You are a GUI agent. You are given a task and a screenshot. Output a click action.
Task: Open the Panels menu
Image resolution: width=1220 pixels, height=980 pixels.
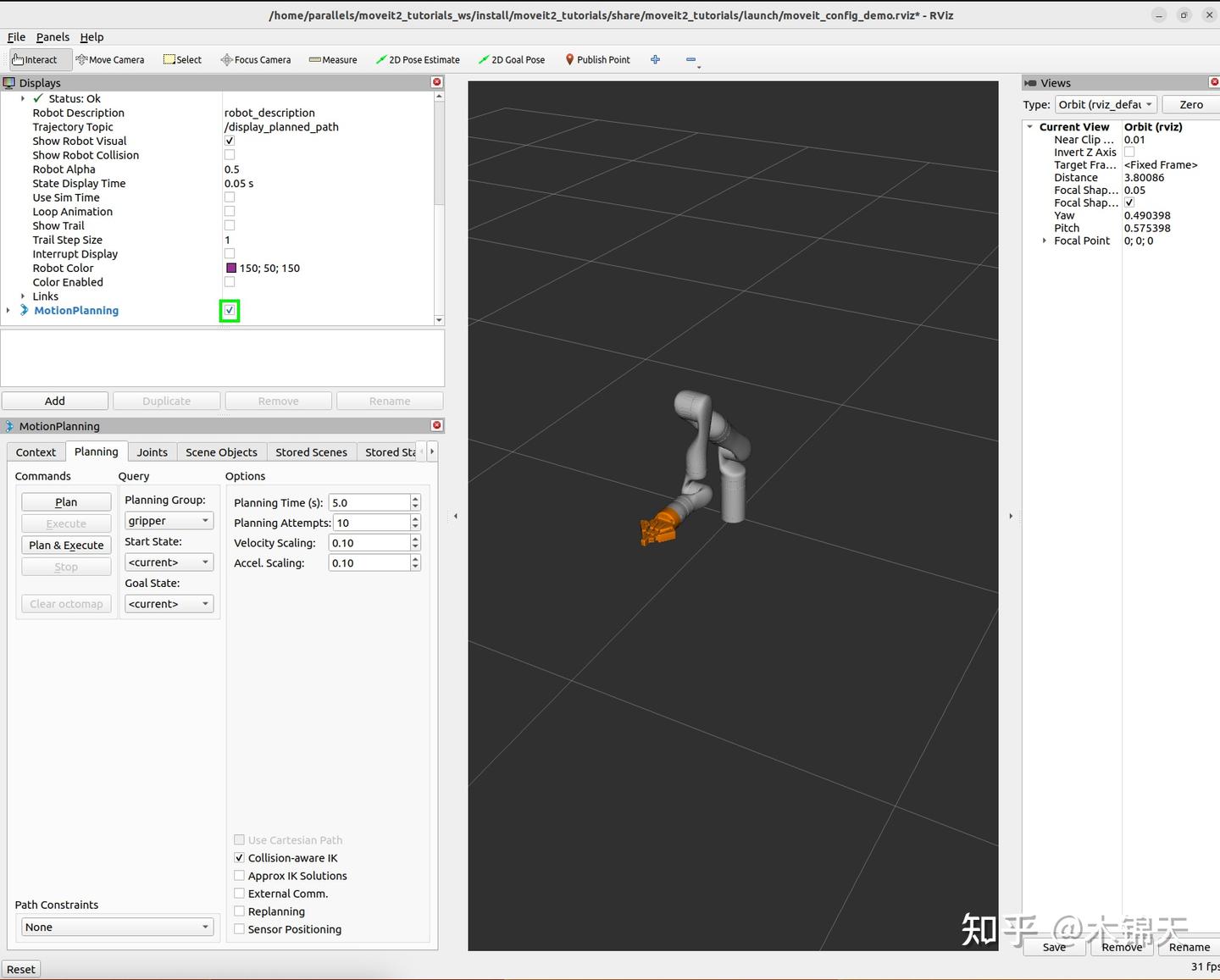point(53,36)
